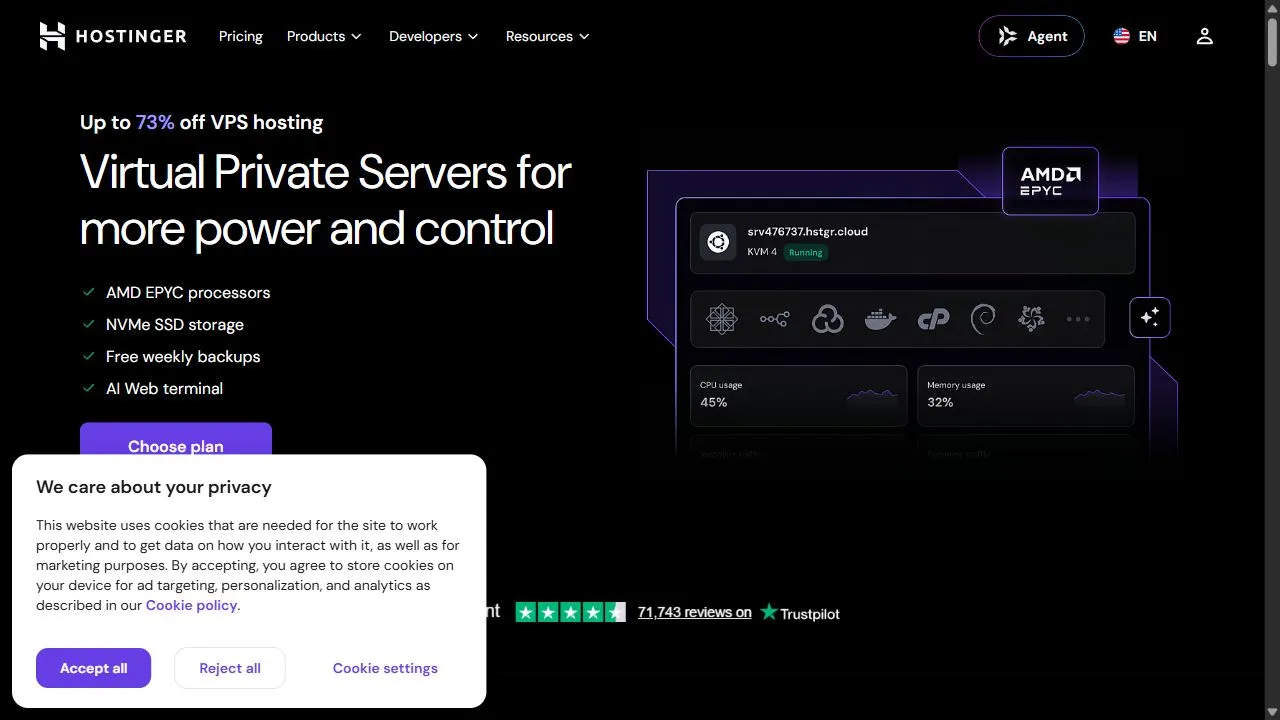Image resolution: width=1280 pixels, height=720 pixels.
Task: Click the Debian swirl icon
Action: [x=983, y=319]
